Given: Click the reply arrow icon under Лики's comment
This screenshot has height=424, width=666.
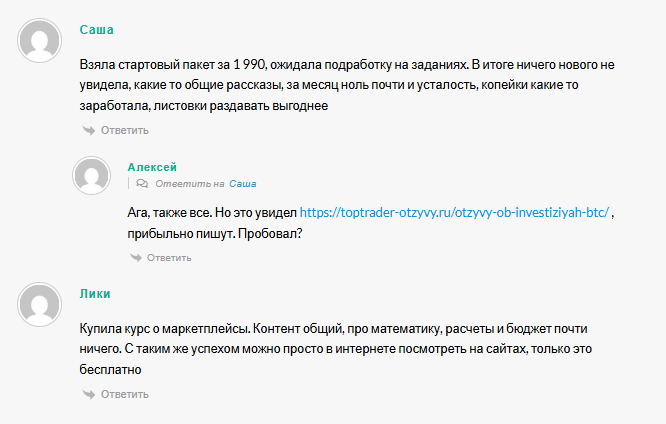Looking at the screenshot, I should tap(89, 394).
